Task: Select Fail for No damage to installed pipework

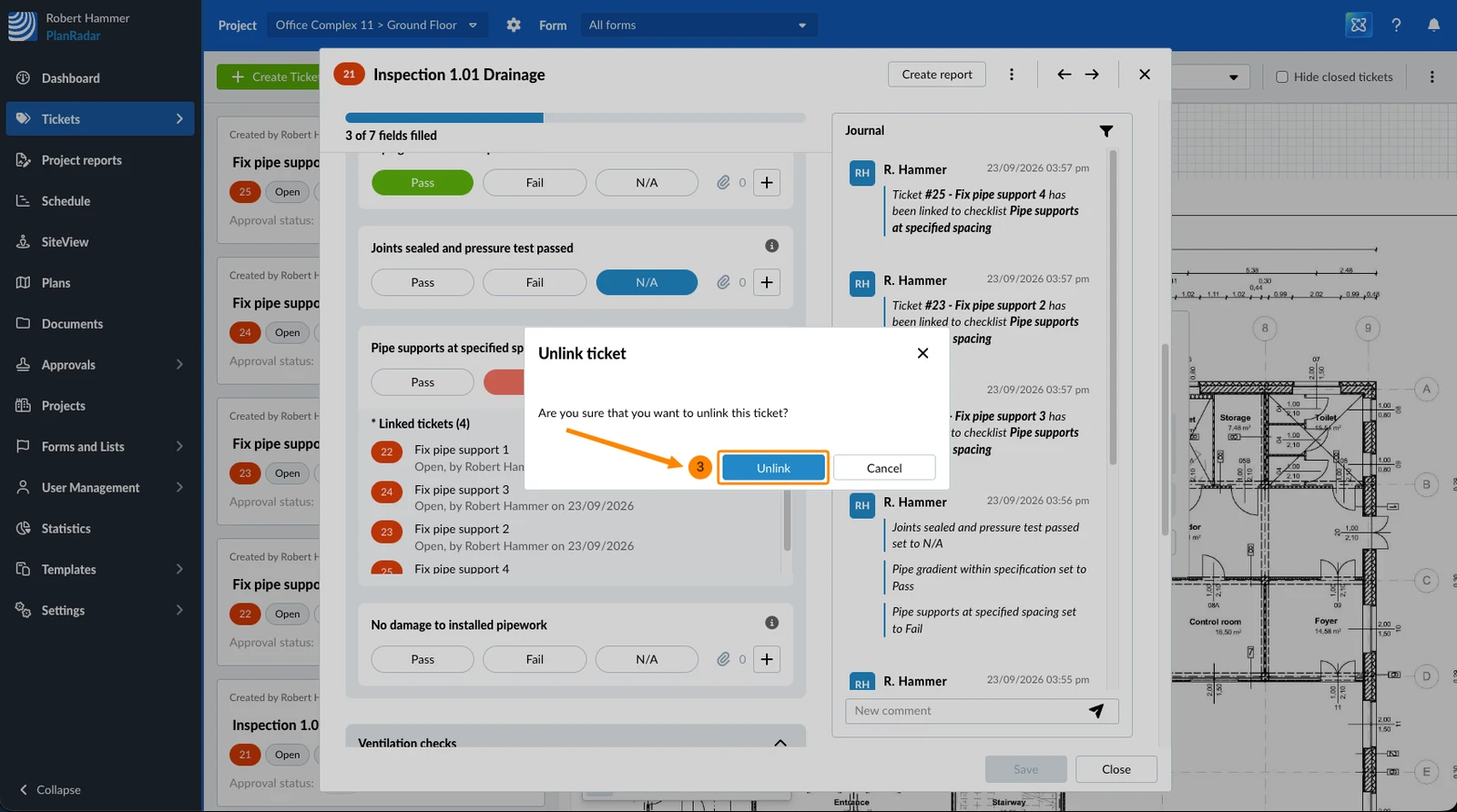Action: [535, 659]
